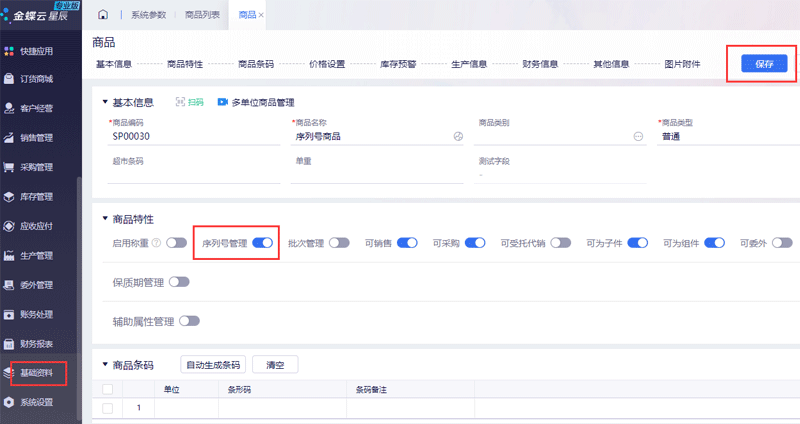Click help icon beside 启用称重
This screenshot has width=800, height=424.
point(157,243)
